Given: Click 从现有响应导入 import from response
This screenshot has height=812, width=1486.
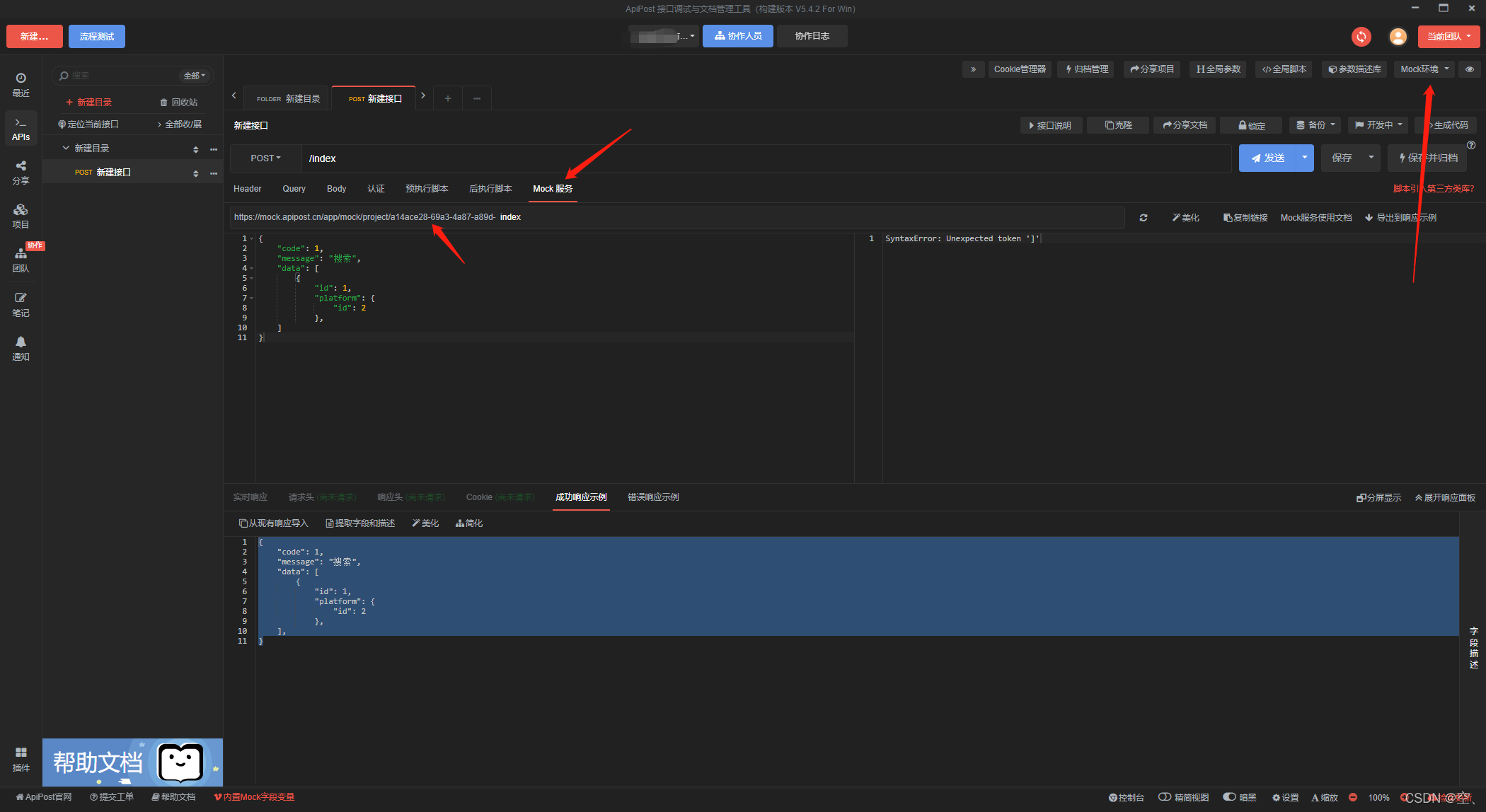Looking at the screenshot, I should tap(274, 523).
